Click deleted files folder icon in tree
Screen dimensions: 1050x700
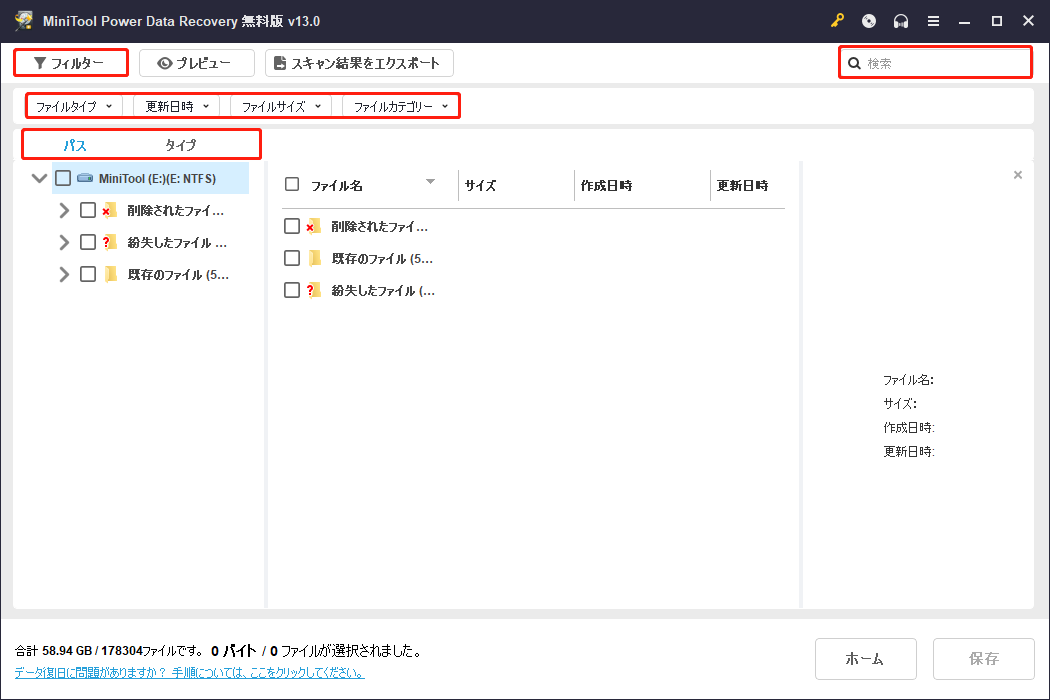pyautogui.click(x=110, y=210)
